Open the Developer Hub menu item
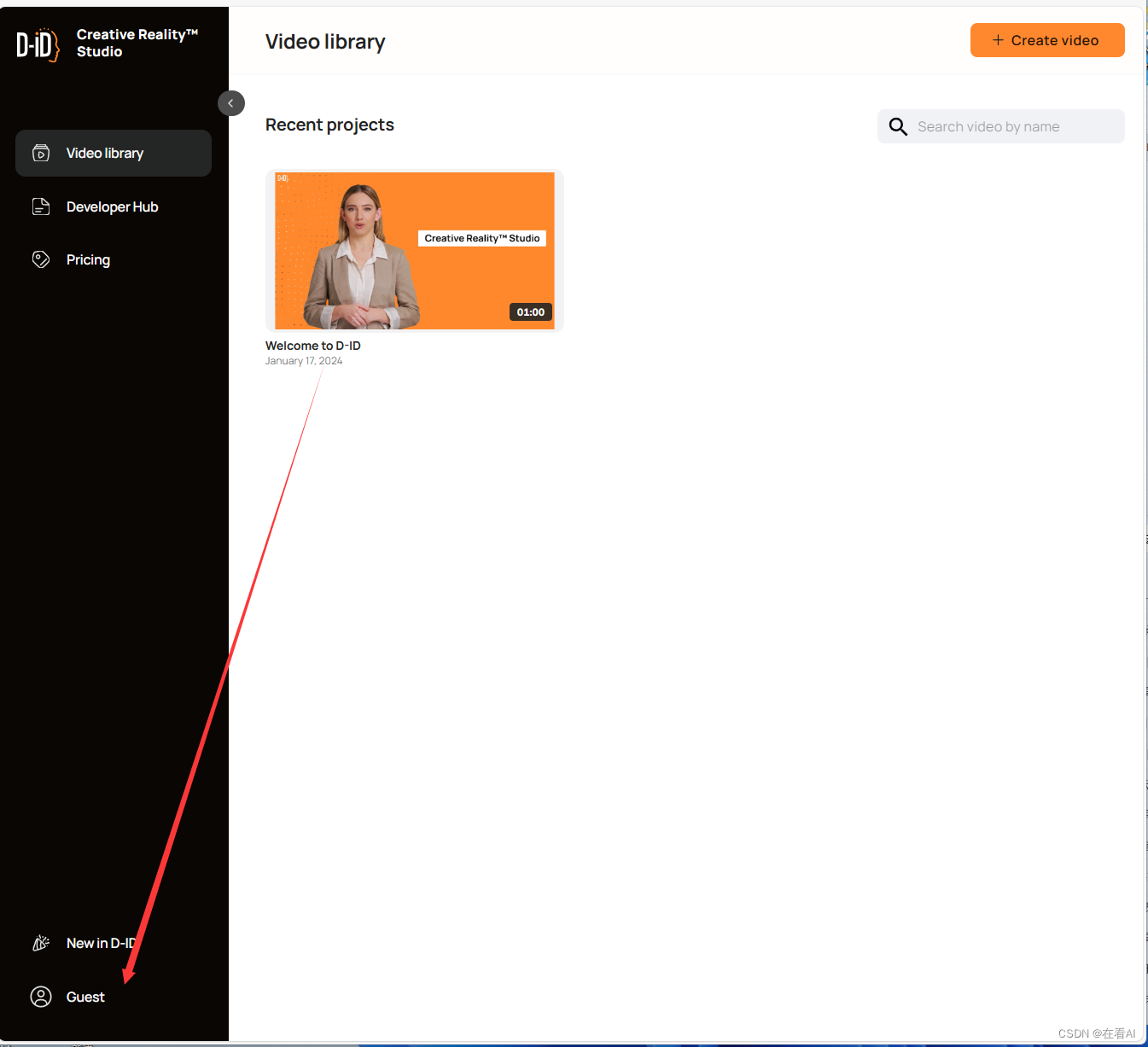Image resolution: width=1148 pixels, height=1047 pixels. click(114, 206)
